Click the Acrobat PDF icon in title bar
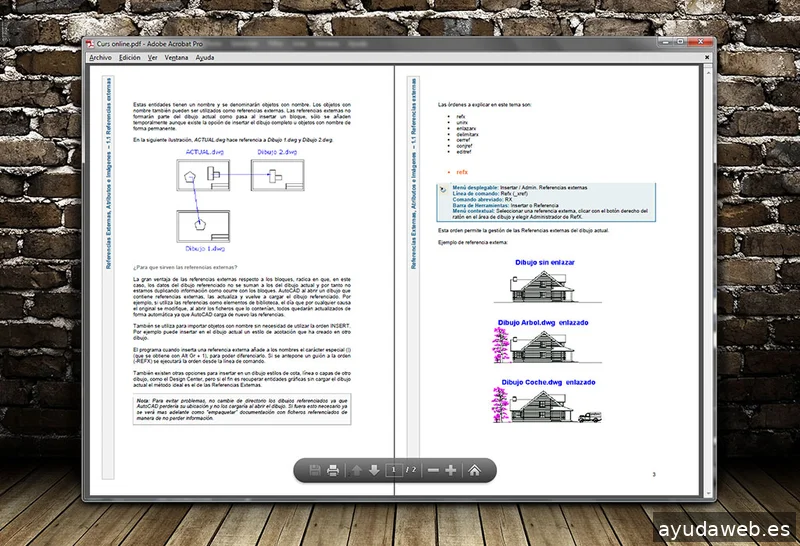The height and width of the screenshot is (546, 800). 90,44
